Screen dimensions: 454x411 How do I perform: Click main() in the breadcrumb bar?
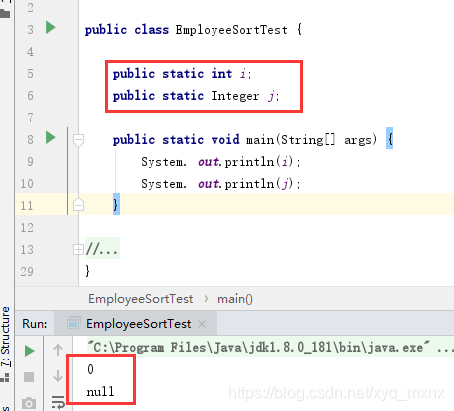235,299
